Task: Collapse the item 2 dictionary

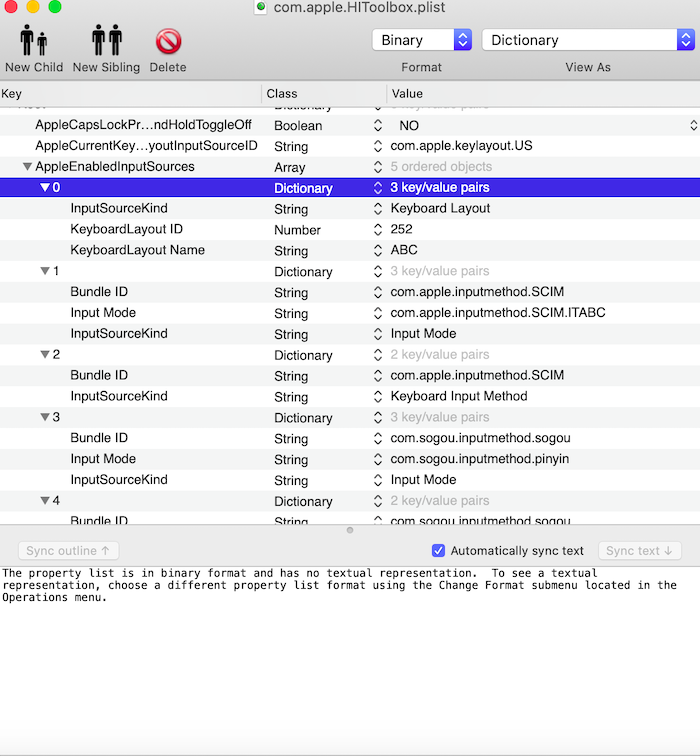Action: 45,354
